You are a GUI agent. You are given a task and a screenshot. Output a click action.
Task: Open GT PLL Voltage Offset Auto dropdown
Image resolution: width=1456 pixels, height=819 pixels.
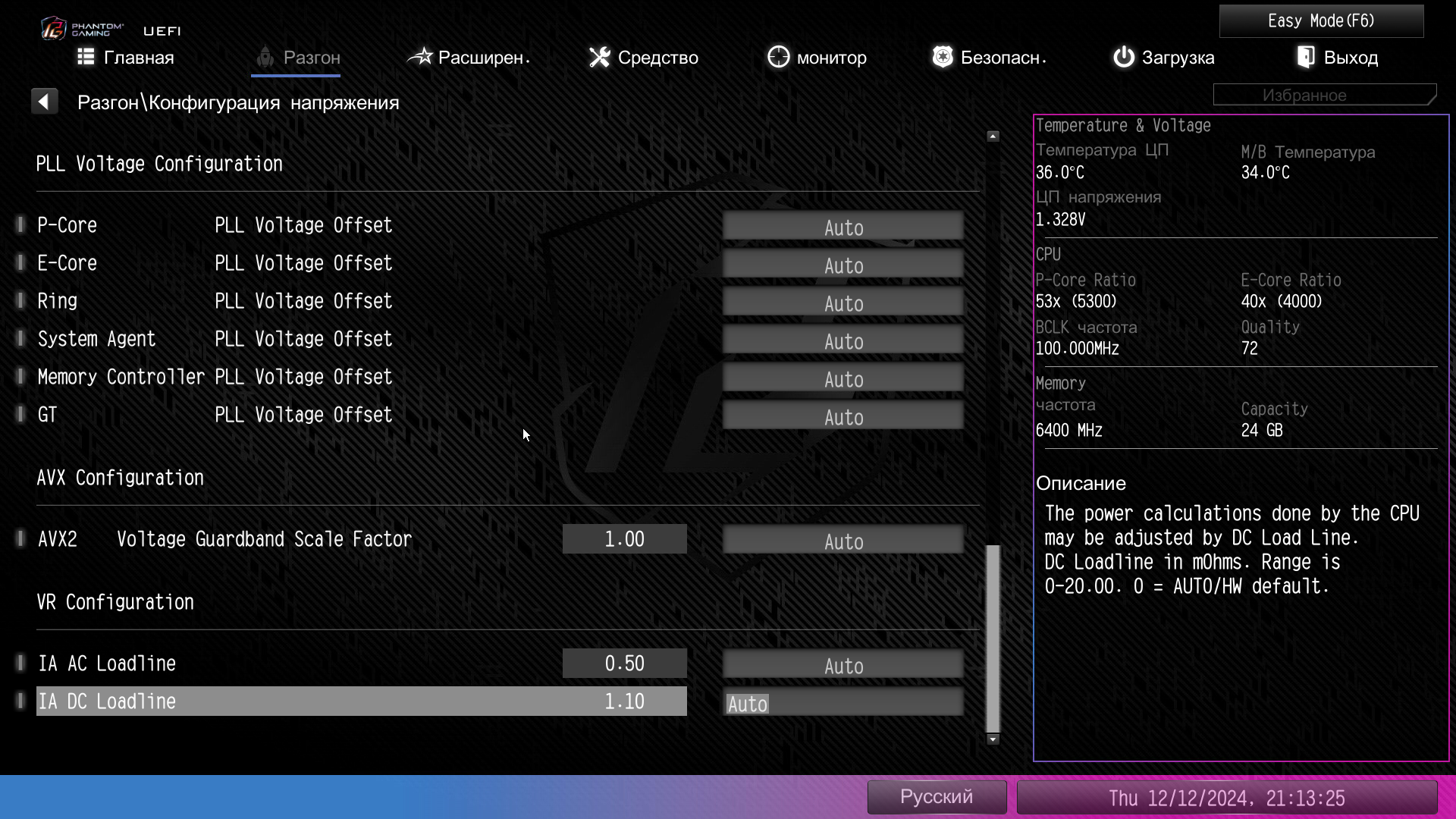pos(843,416)
